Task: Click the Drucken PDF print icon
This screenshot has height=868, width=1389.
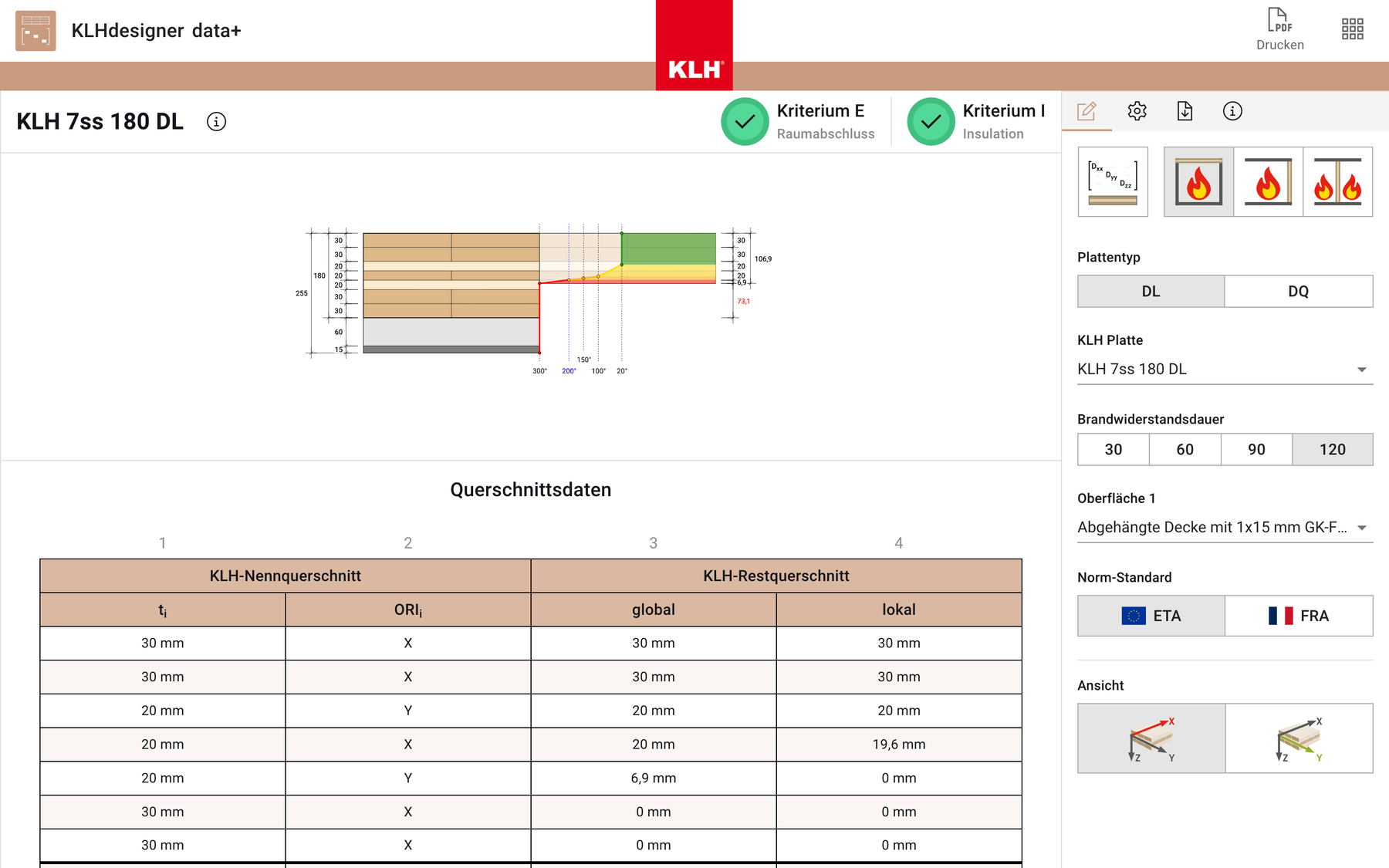Action: pyautogui.click(x=1279, y=29)
